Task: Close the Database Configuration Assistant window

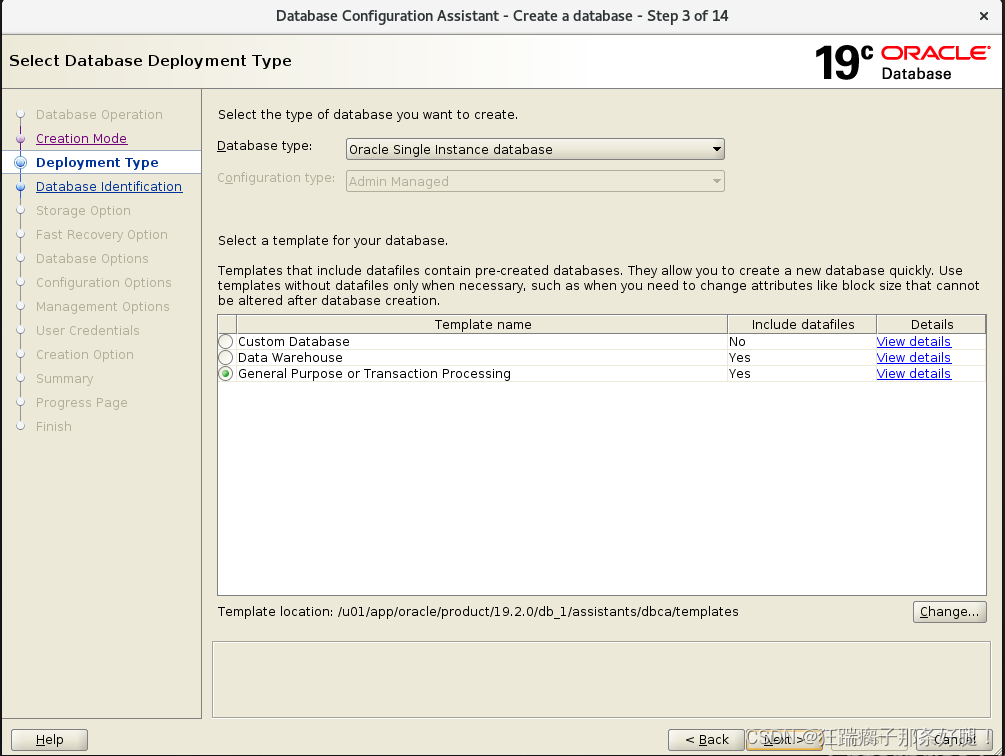Action: (x=984, y=16)
